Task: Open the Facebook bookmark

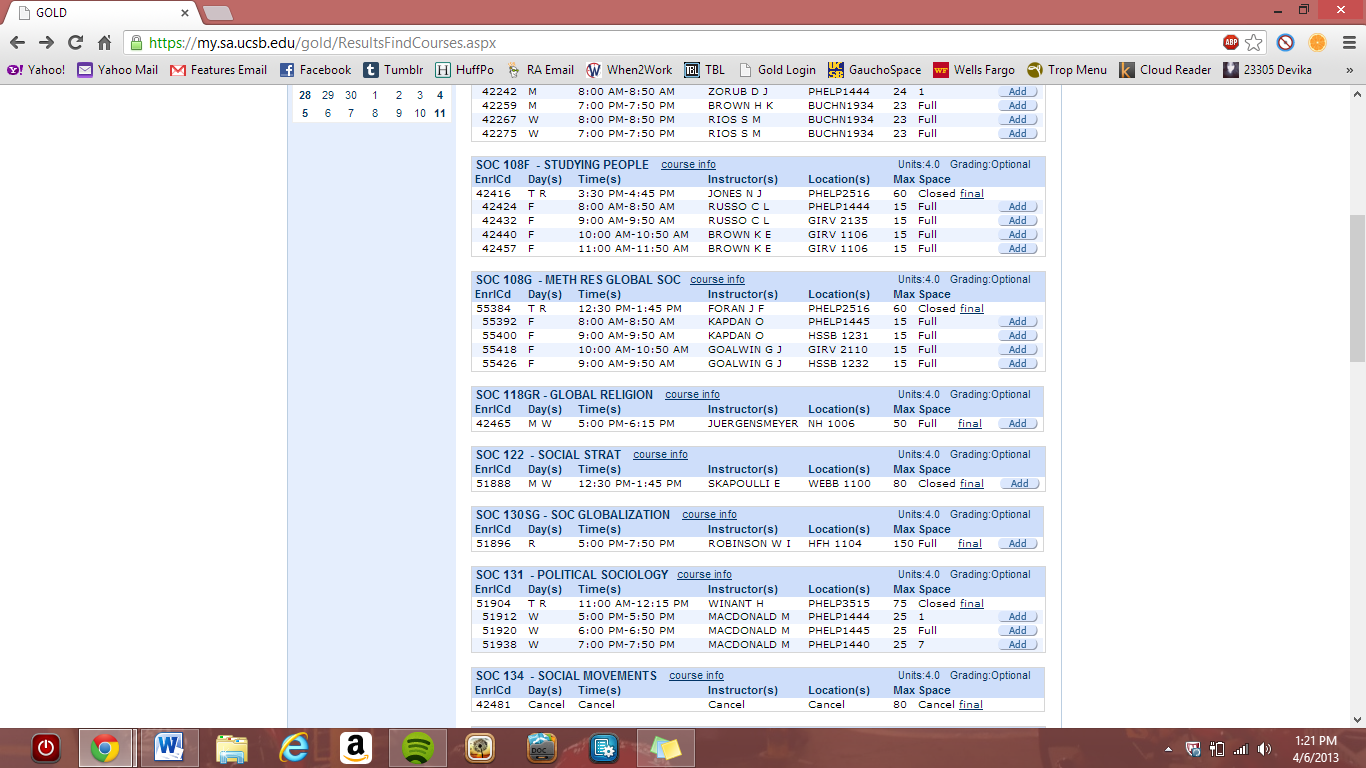Action: [315, 70]
